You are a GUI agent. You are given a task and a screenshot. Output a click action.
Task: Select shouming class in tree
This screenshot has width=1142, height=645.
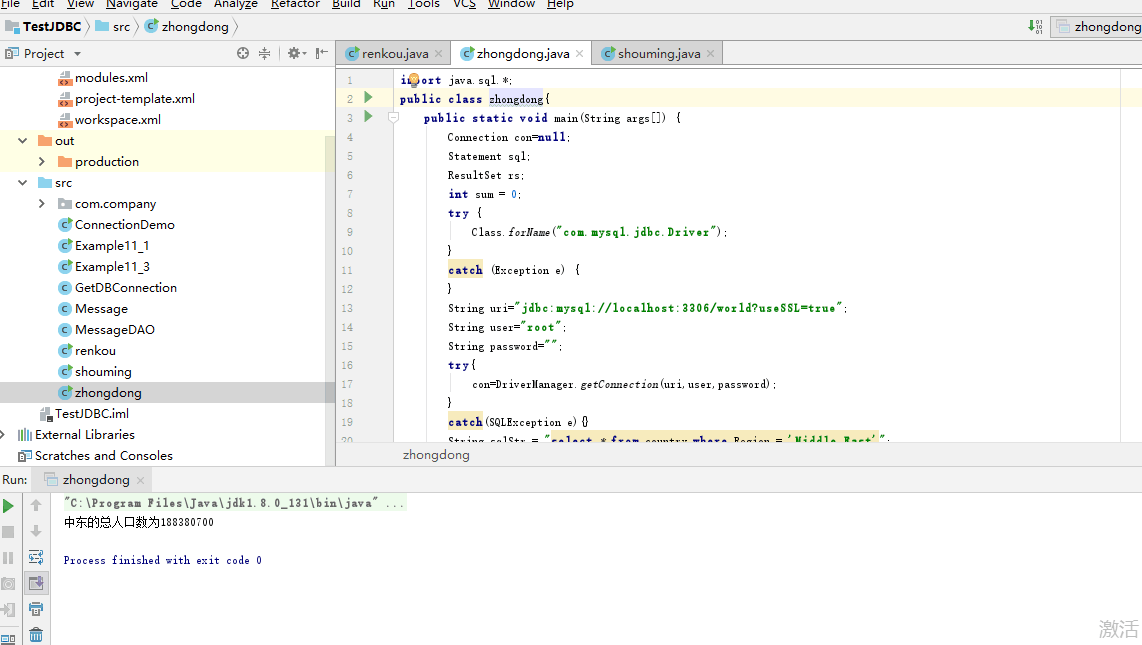[95, 372]
